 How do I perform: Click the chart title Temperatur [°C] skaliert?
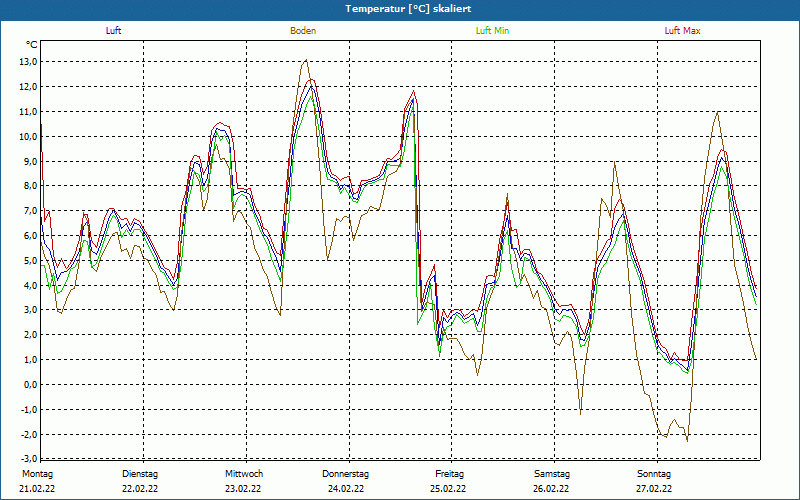(400, 9)
